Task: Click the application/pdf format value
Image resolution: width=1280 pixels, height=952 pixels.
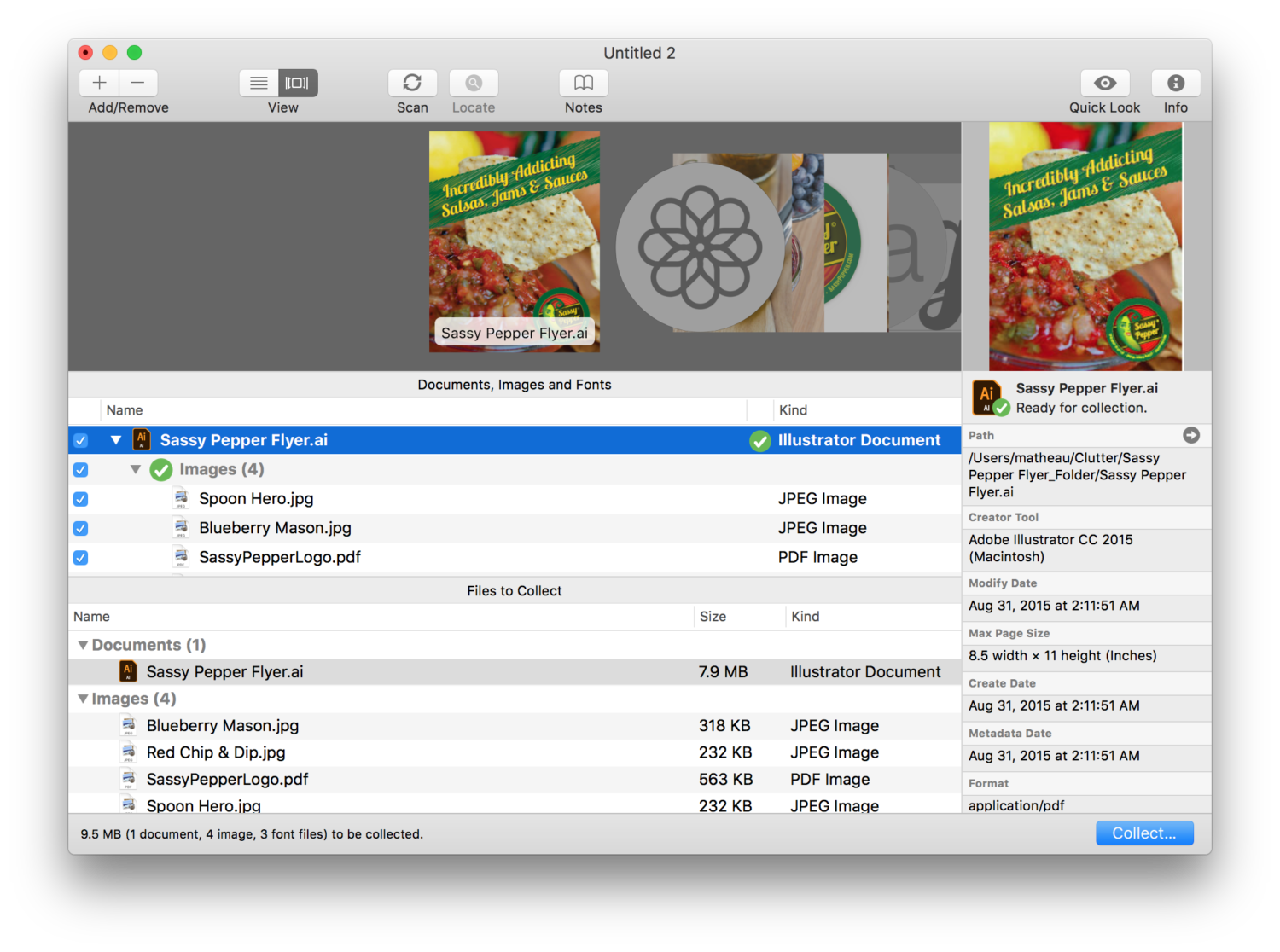Action: click(x=1016, y=805)
